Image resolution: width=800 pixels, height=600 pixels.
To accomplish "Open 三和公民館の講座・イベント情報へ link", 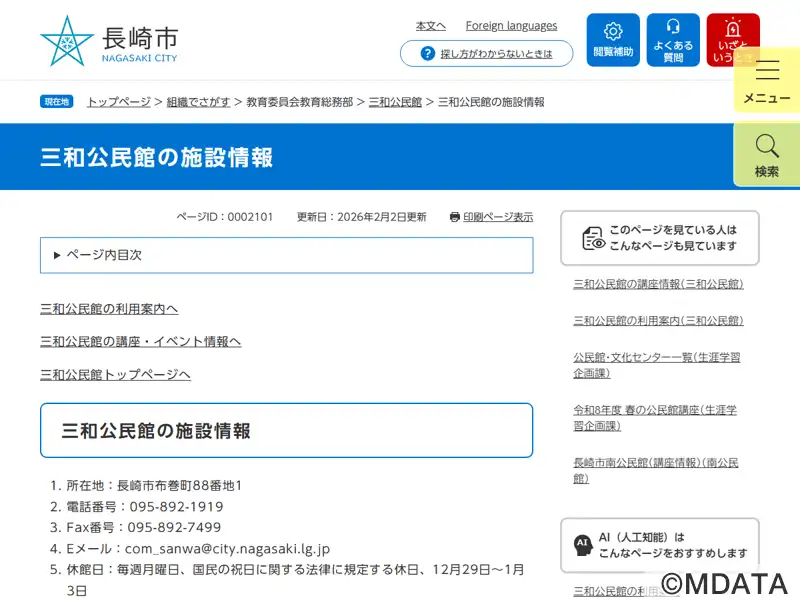I will click(x=140, y=342).
